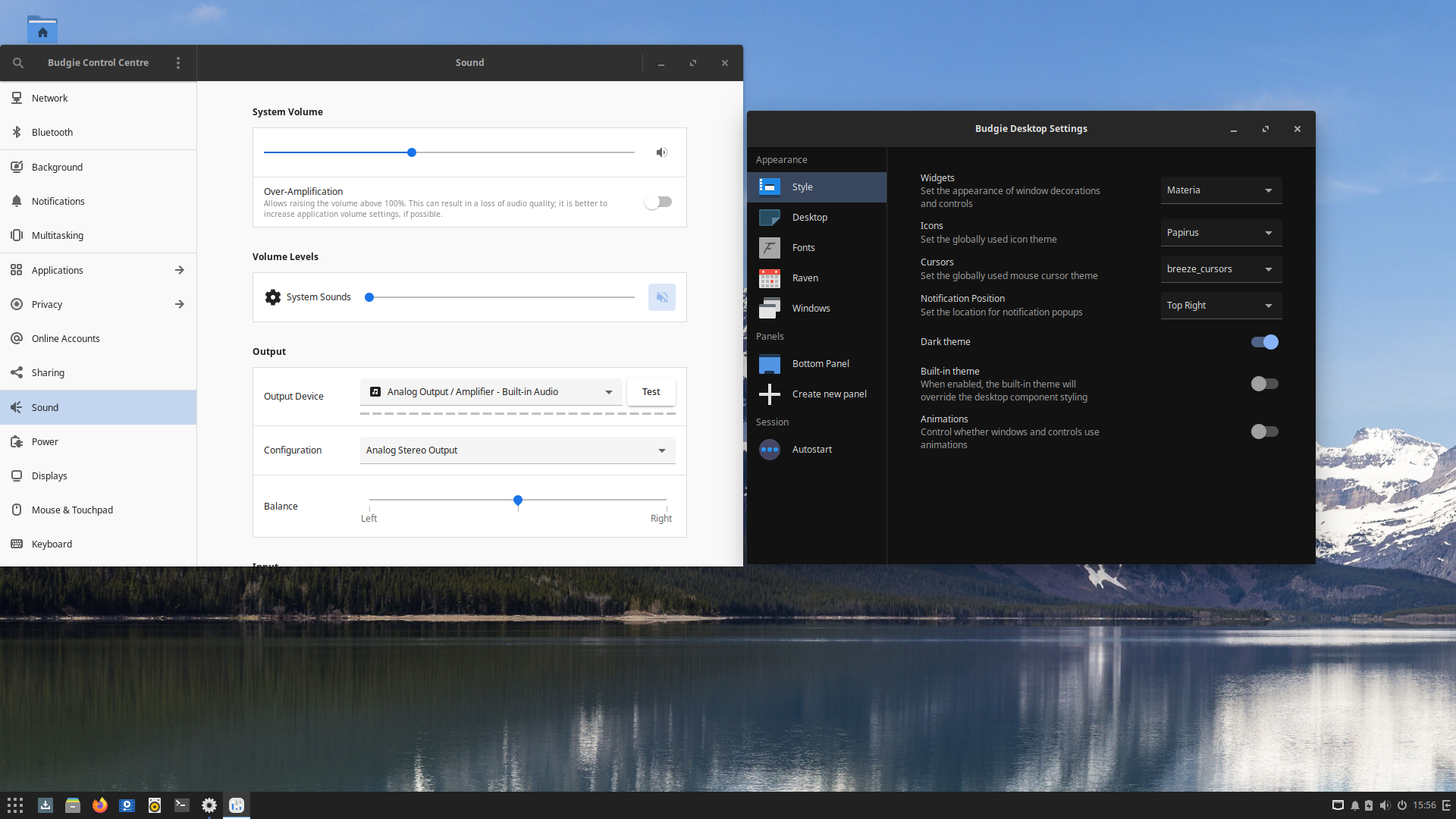Open the software download icon in taskbar
This screenshot has height=819, width=1456.
tap(45, 805)
